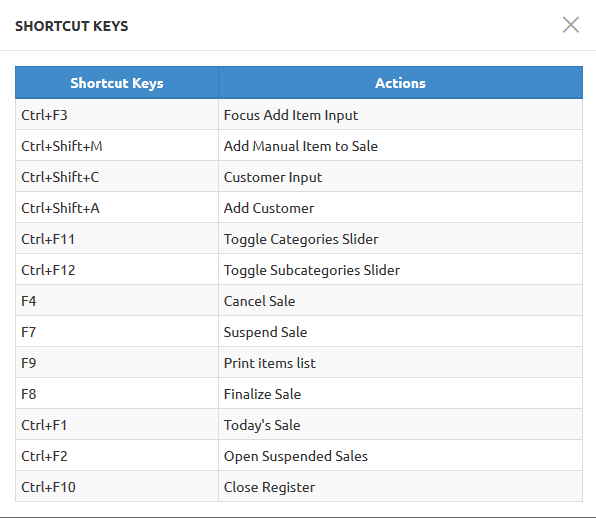Viewport: 596px width, 518px height.
Task: Select Toggle Categories Slider action
Action: click(x=301, y=239)
